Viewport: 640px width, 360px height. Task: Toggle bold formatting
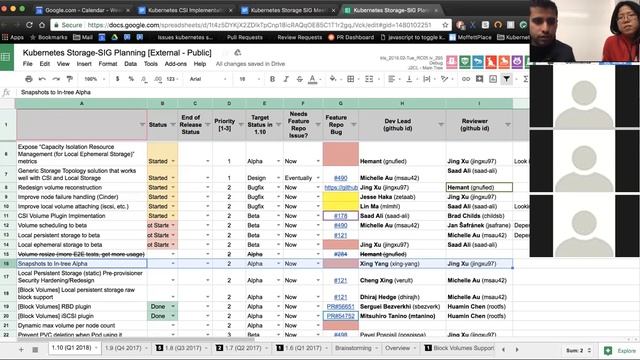(272, 79)
